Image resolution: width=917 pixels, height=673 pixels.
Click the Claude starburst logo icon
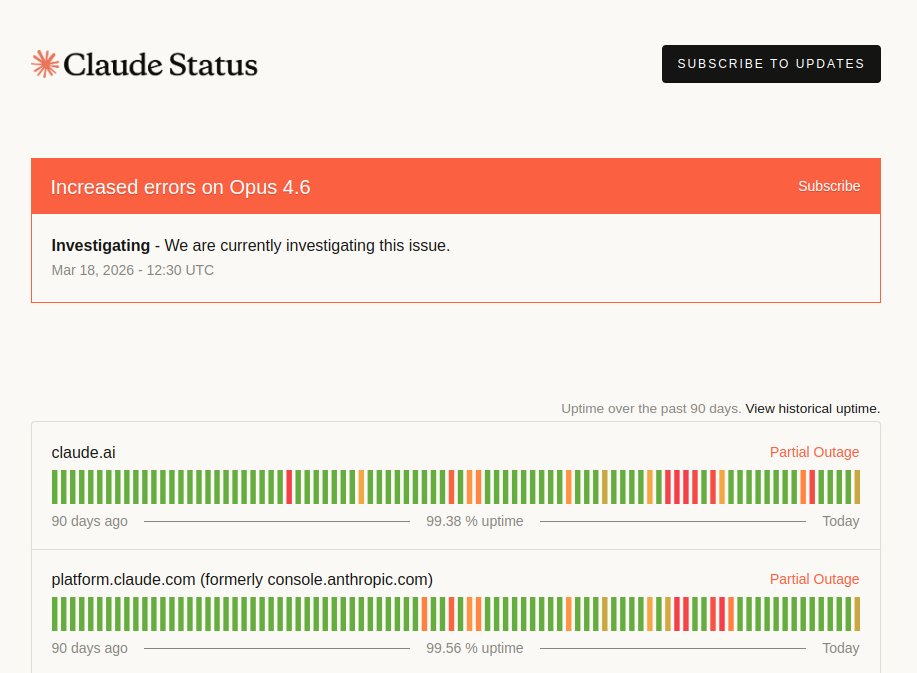(45, 64)
